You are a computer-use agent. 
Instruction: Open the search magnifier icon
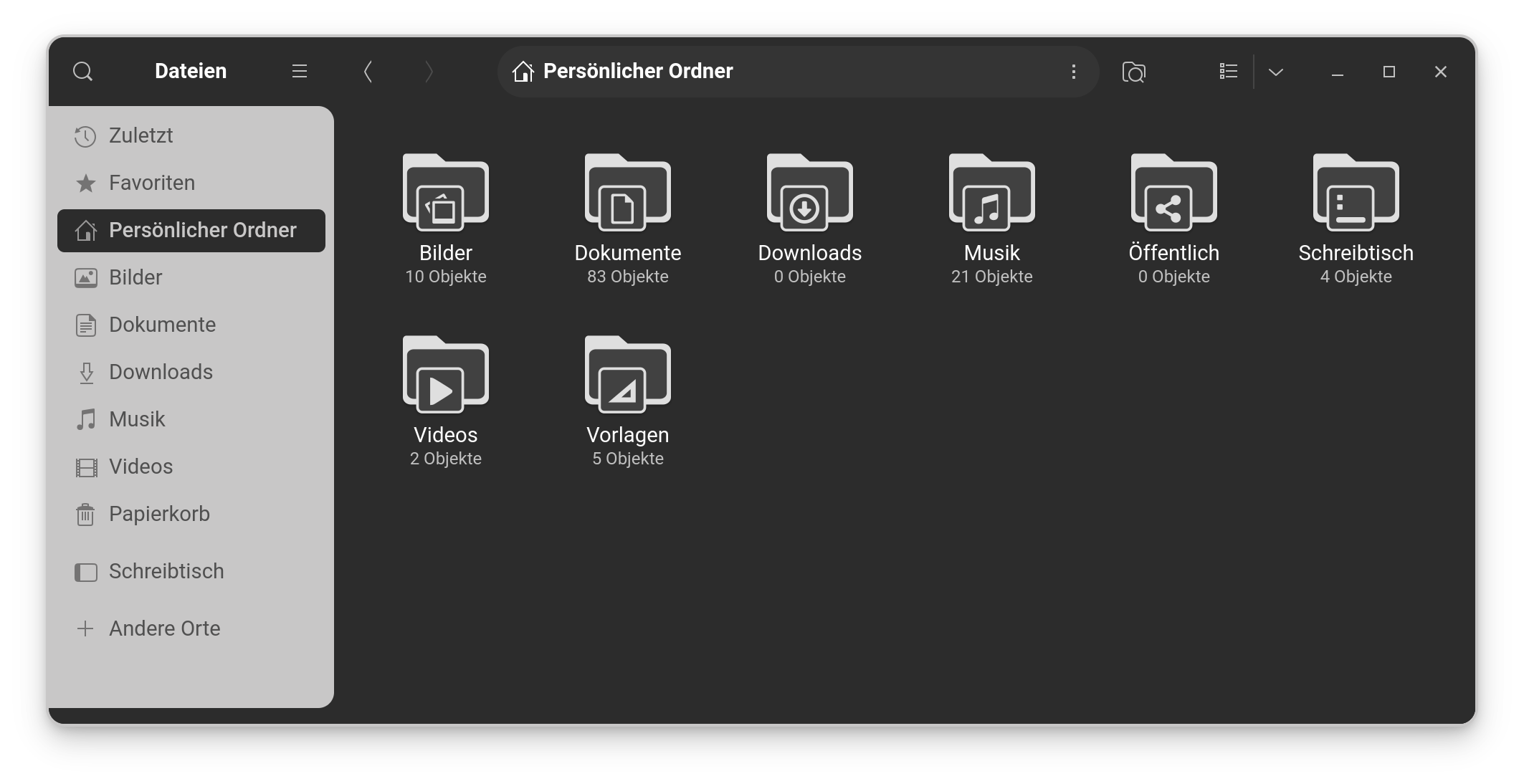pos(83,72)
